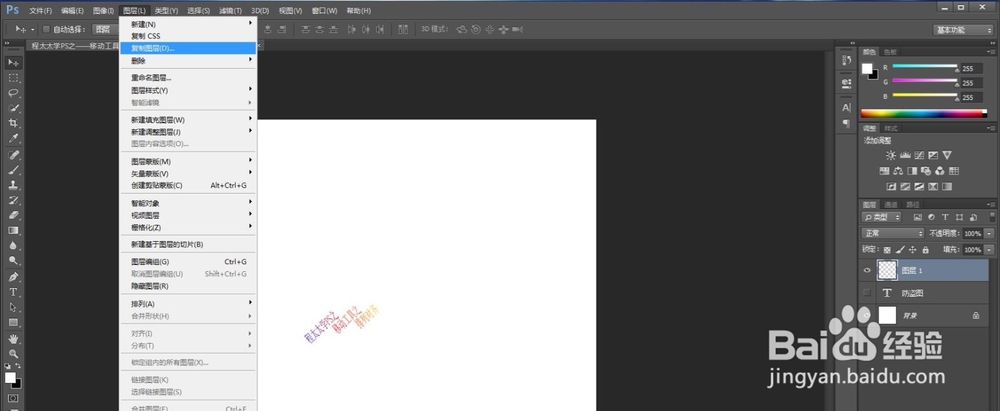Viewport: 1000px width, 411px height.
Task: Select the History Brush tool
Action: pyautogui.click(x=13, y=200)
